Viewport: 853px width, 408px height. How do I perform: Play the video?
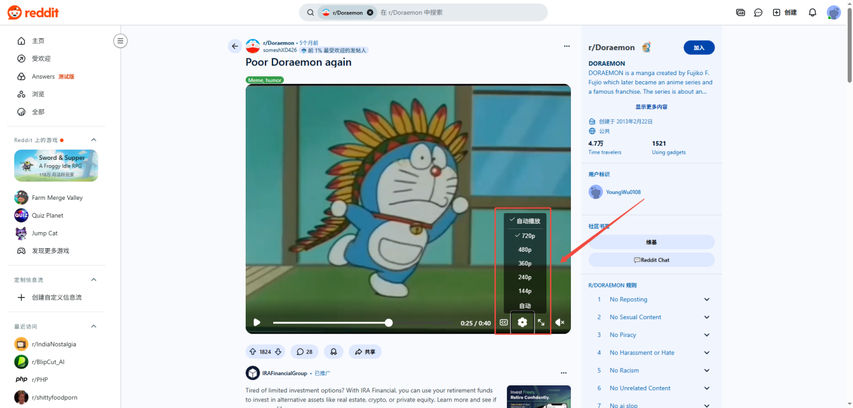tap(257, 323)
